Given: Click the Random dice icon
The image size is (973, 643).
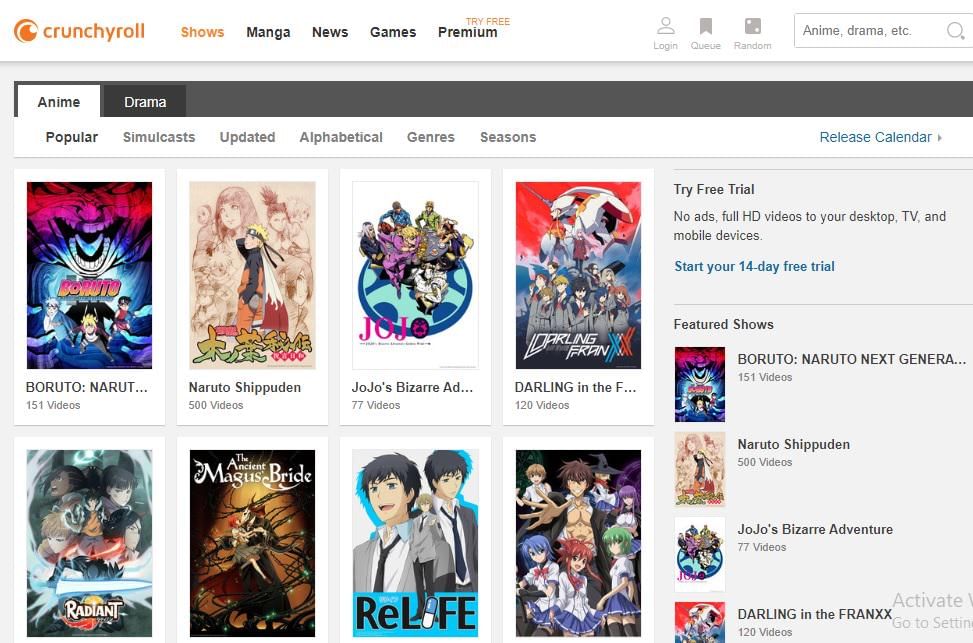Looking at the screenshot, I should pos(752,27).
